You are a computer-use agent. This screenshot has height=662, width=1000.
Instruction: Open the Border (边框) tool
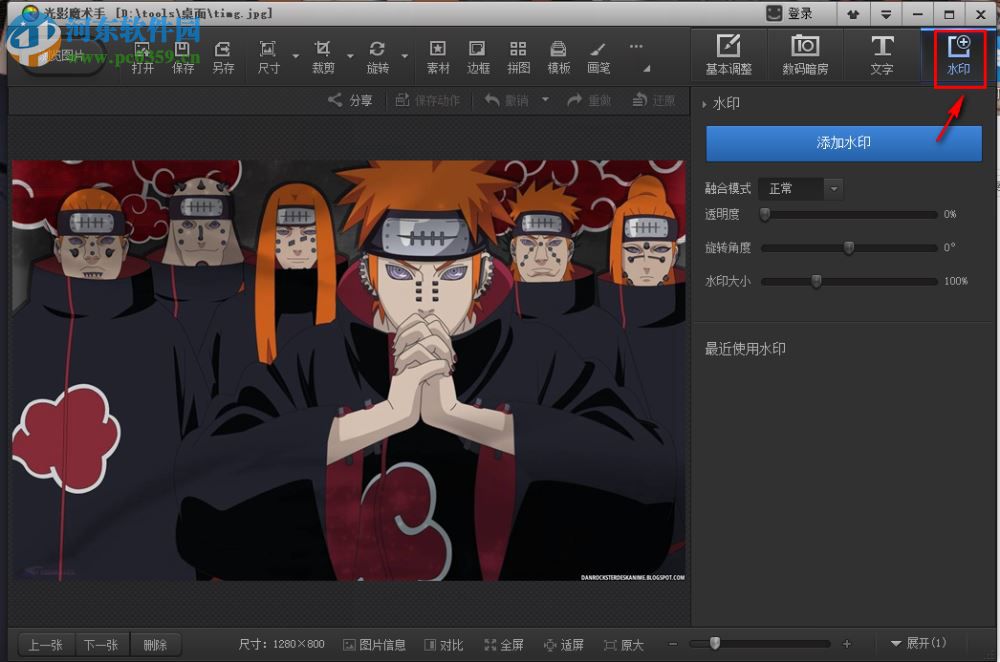point(478,57)
